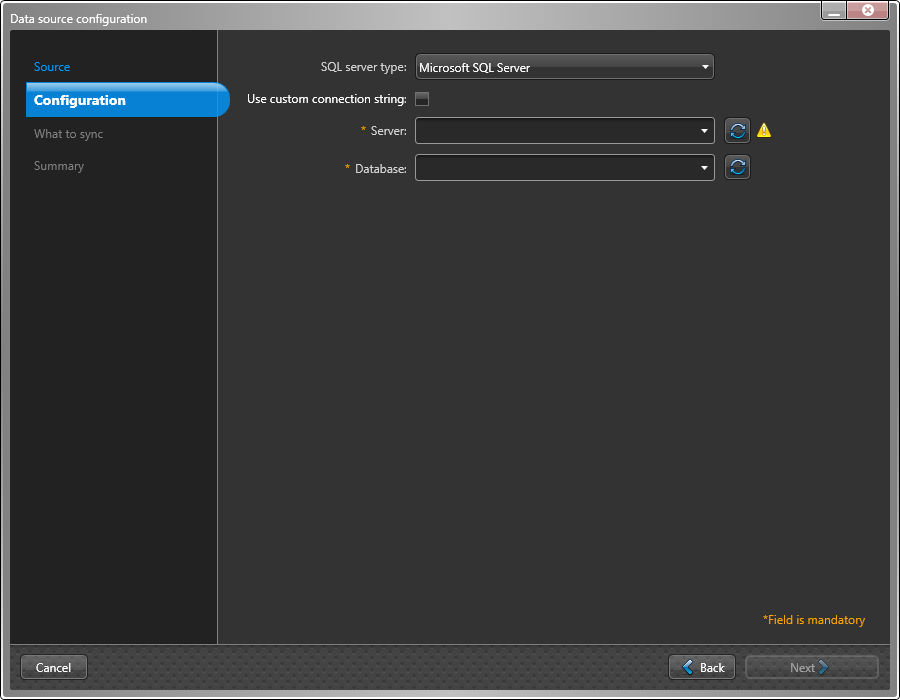Click the warning icon beside Server field

[763, 130]
